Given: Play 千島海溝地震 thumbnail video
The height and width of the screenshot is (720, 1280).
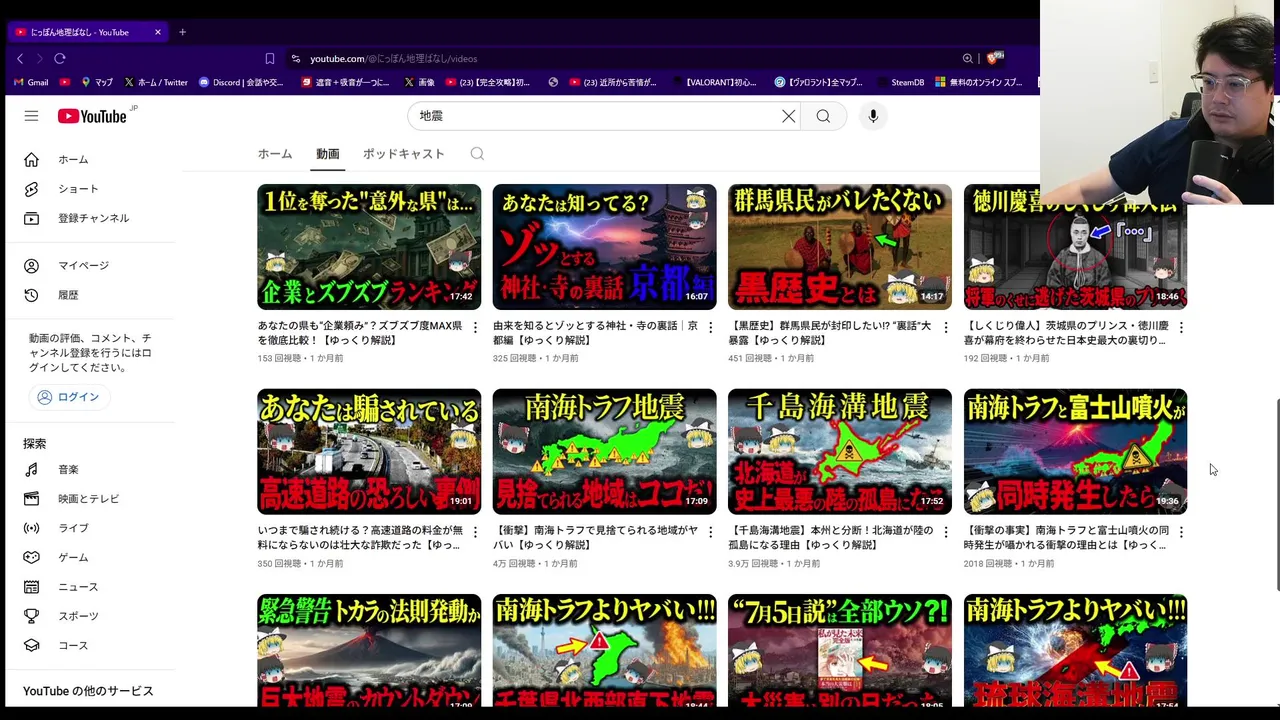Looking at the screenshot, I should (x=840, y=452).
